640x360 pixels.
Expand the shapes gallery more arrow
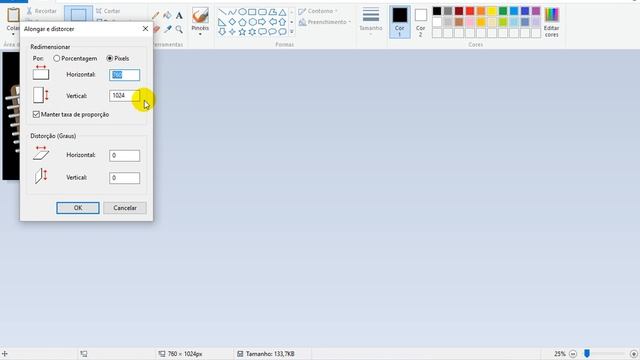tap(291, 31)
